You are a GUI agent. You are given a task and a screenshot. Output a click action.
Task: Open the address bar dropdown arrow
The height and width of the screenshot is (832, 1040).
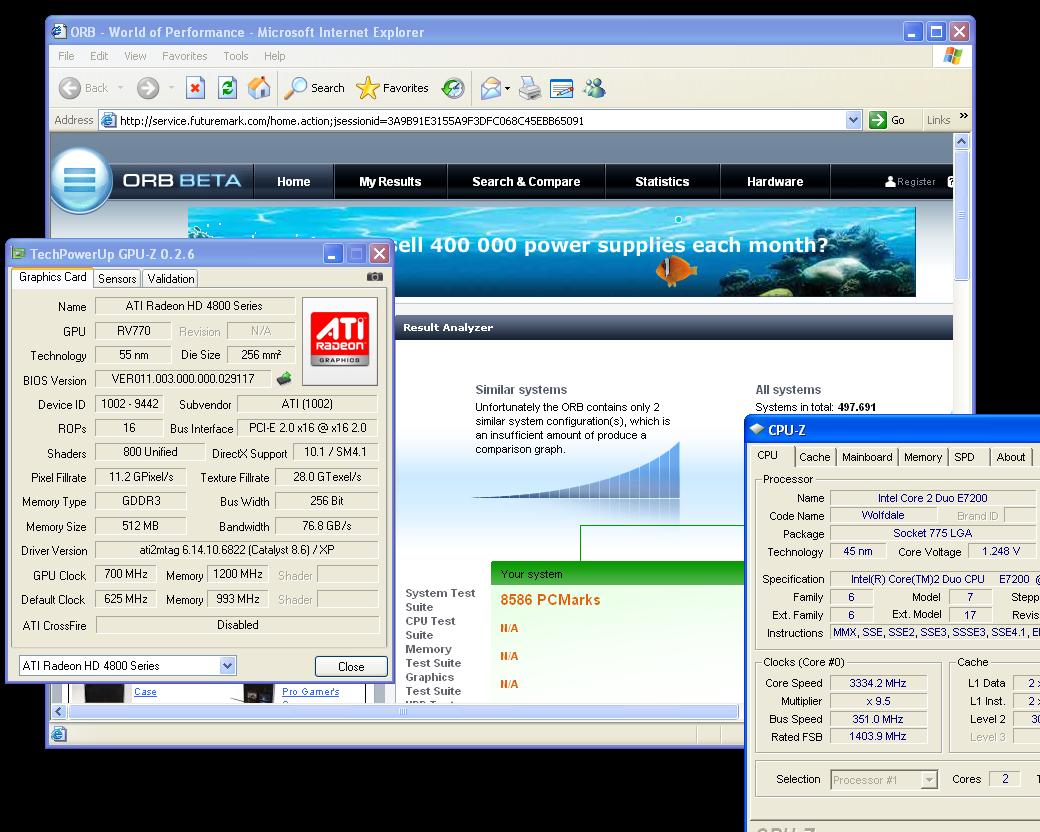(853, 120)
